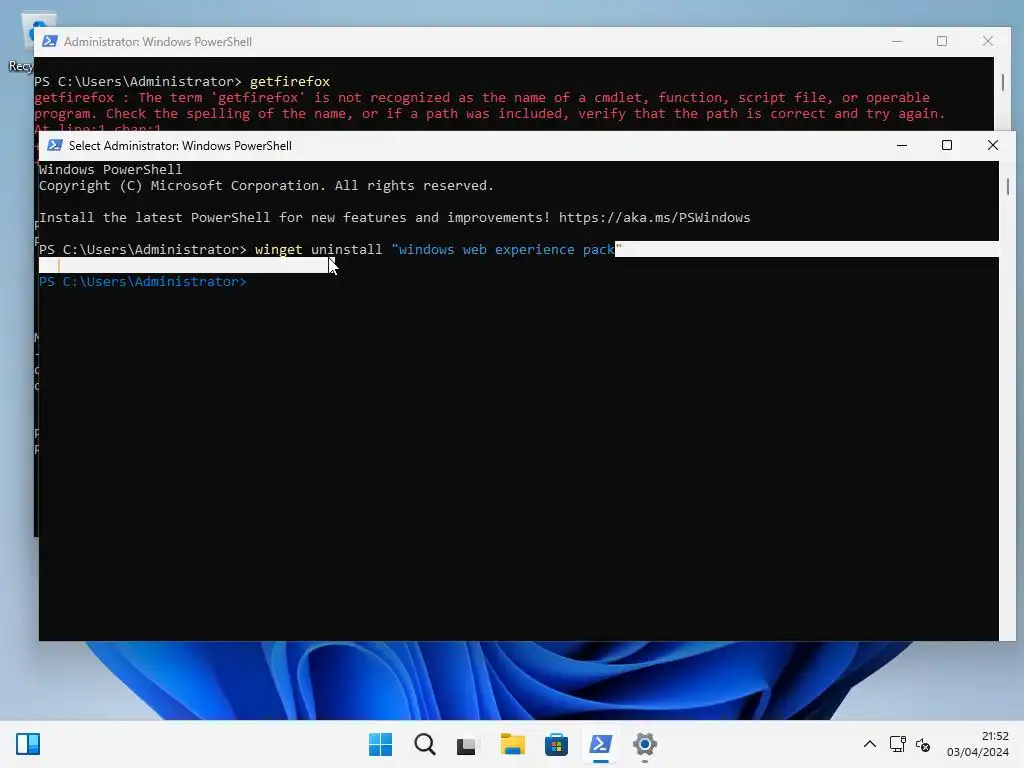Click the "getfirefox" command in background window
This screenshot has height=768, width=1024.
290,81
